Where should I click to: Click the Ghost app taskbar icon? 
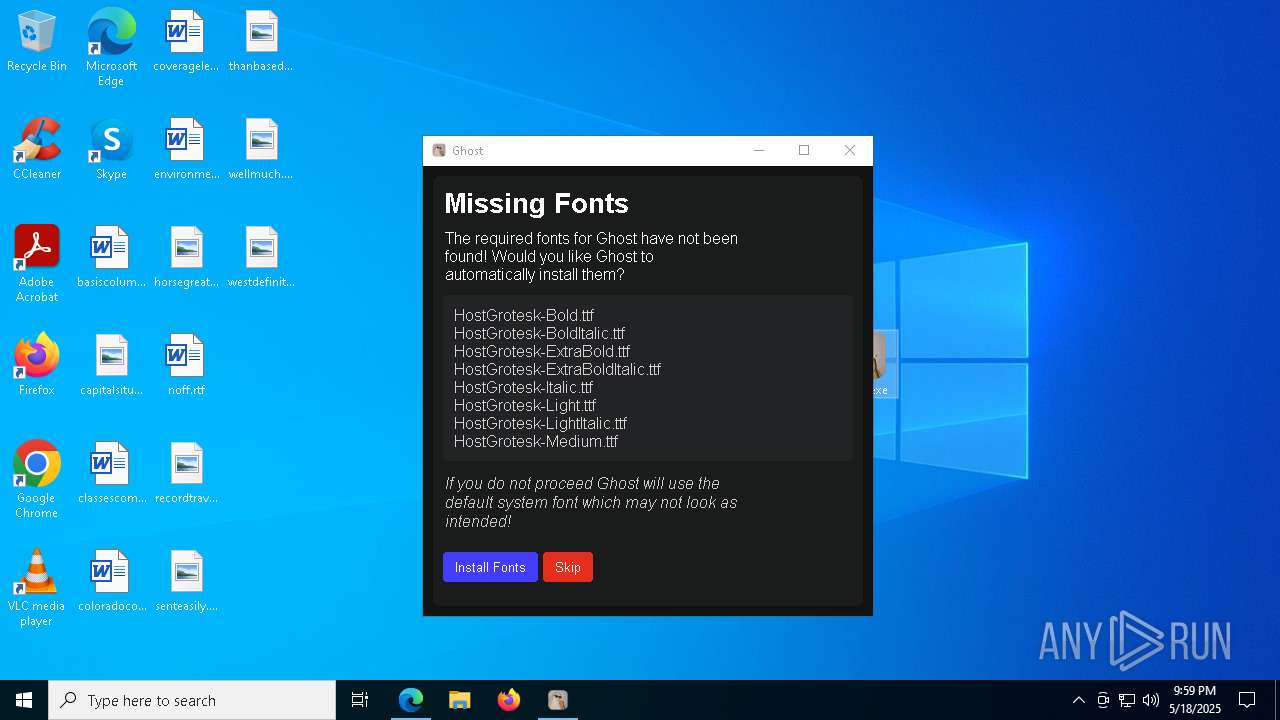(x=558, y=700)
